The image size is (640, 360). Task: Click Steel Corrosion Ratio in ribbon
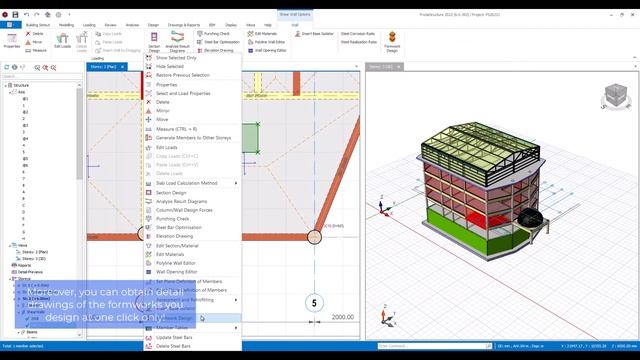358,33
